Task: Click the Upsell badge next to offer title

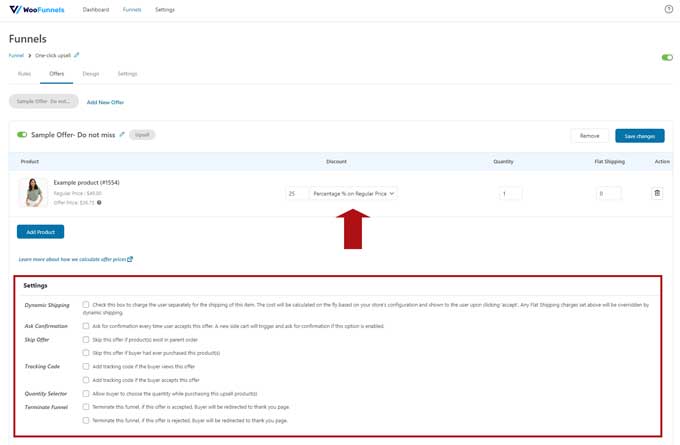Action: pyautogui.click(x=142, y=135)
